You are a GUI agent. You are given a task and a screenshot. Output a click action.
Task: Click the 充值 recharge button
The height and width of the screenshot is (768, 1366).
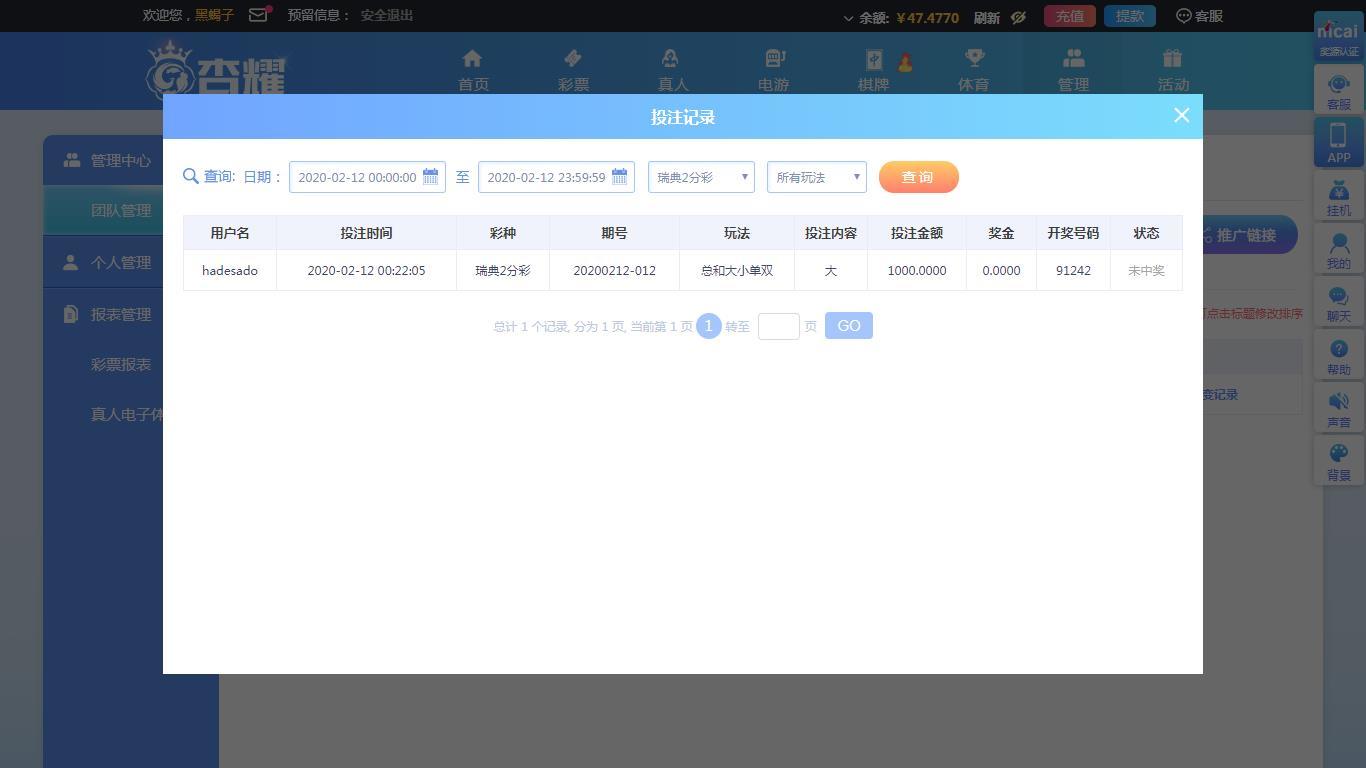[x=1070, y=16]
